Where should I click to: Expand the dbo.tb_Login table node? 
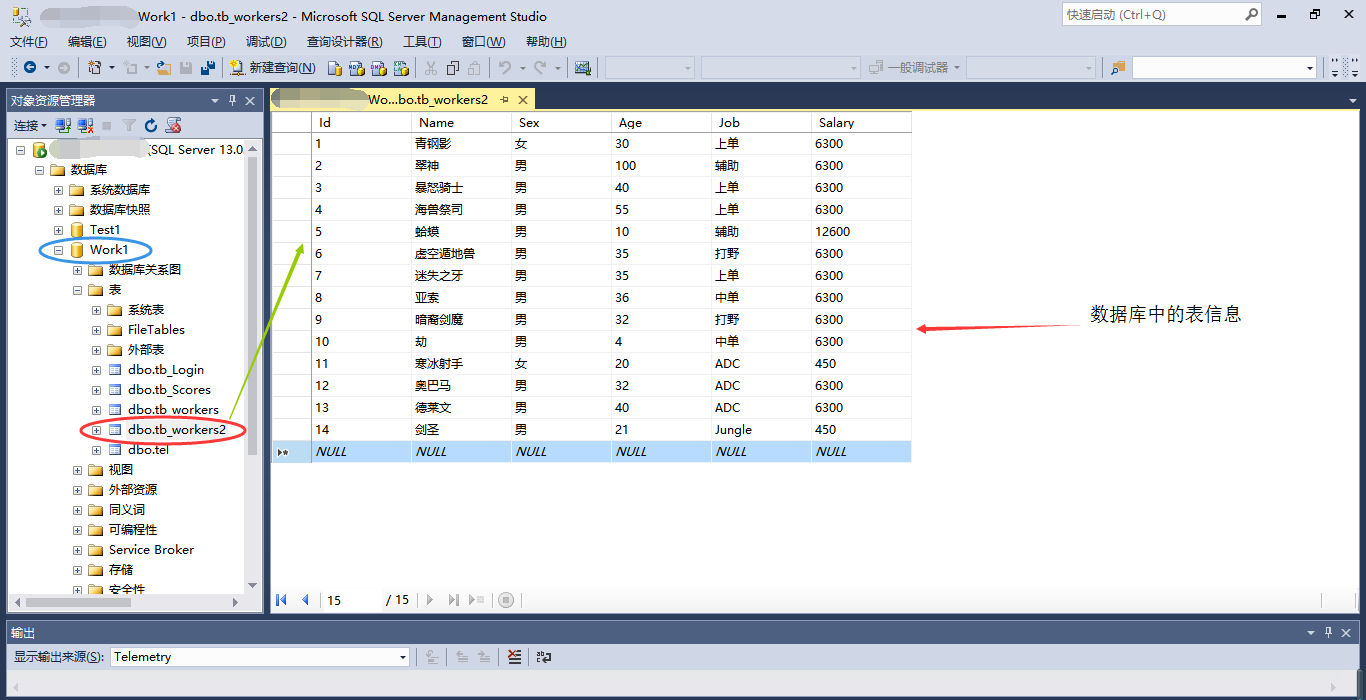tap(97, 370)
